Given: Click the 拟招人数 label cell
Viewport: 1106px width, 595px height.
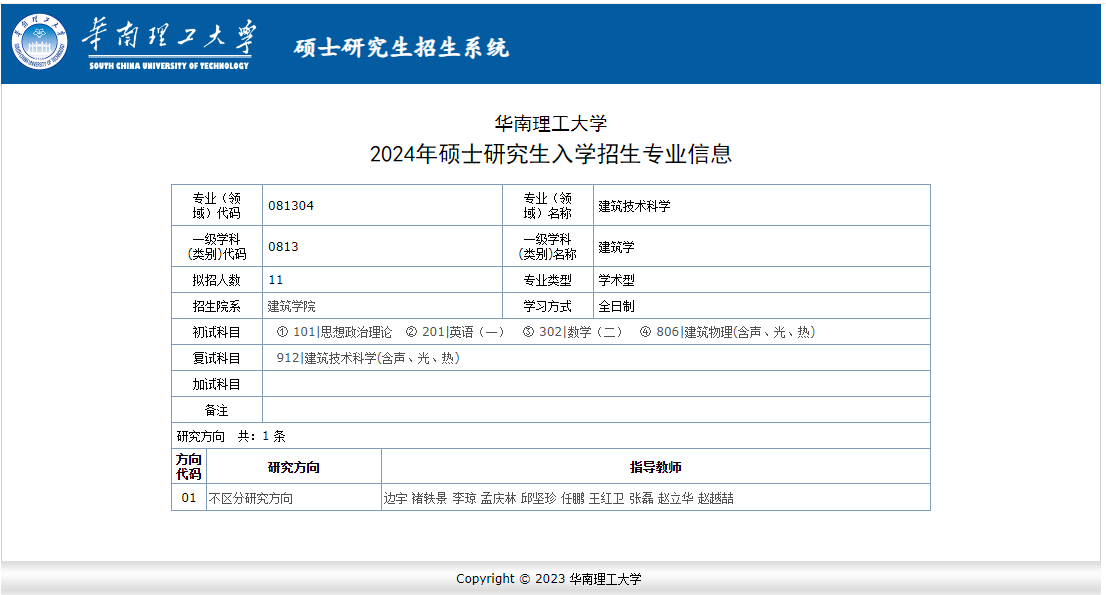Looking at the screenshot, I should click(x=217, y=280).
